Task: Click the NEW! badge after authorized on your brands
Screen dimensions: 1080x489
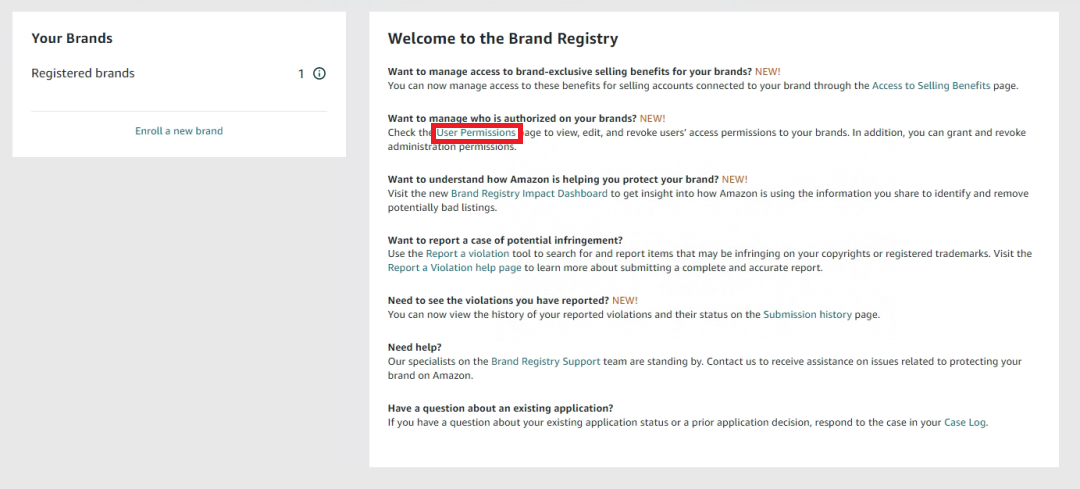Action: click(x=652, y=118)
